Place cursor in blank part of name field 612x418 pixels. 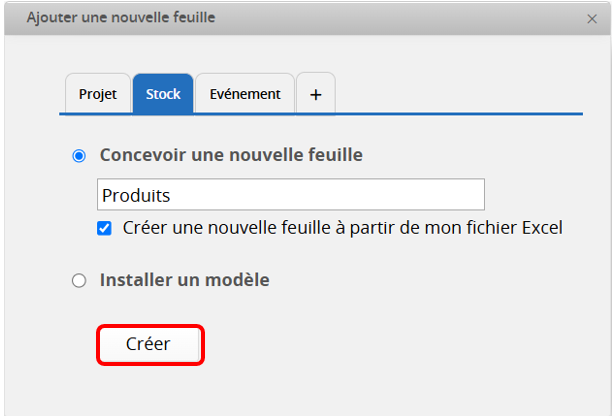[x=380, y=194]
